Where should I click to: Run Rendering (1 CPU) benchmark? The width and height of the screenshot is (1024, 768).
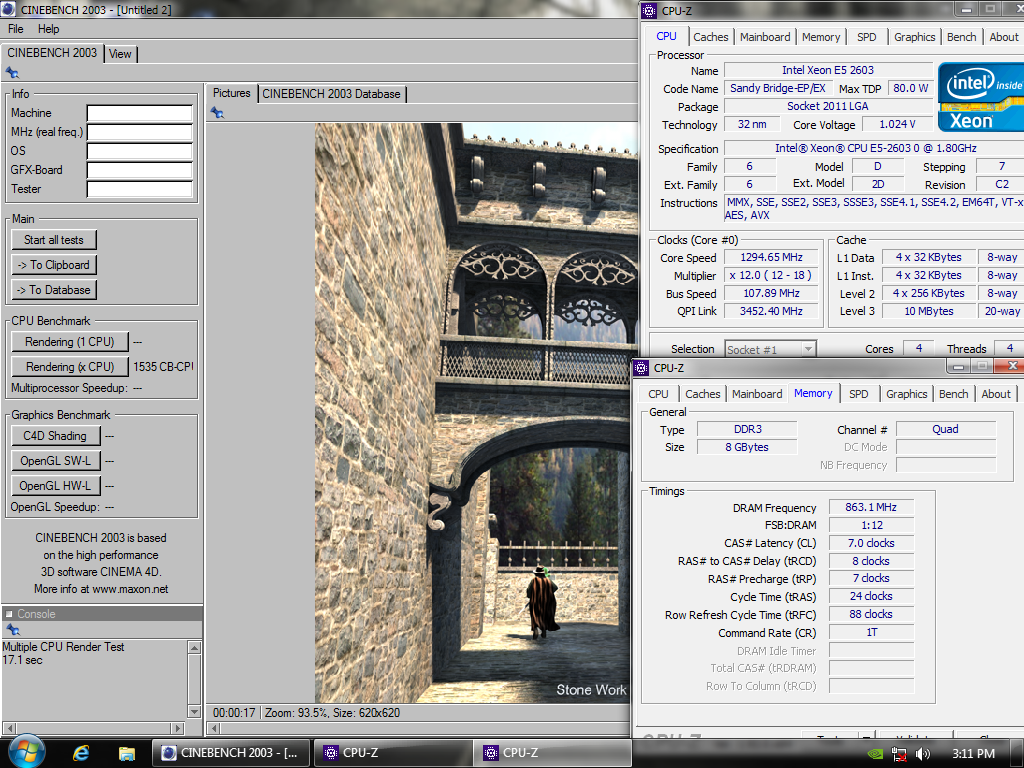click(69, 342)
